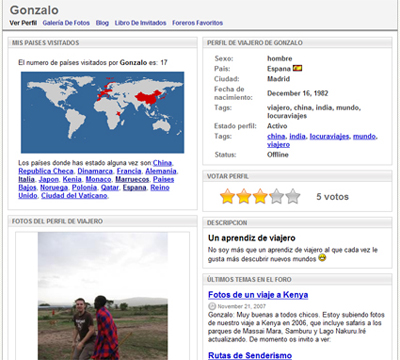Click the mundo tag link

(x=364, y=136)
